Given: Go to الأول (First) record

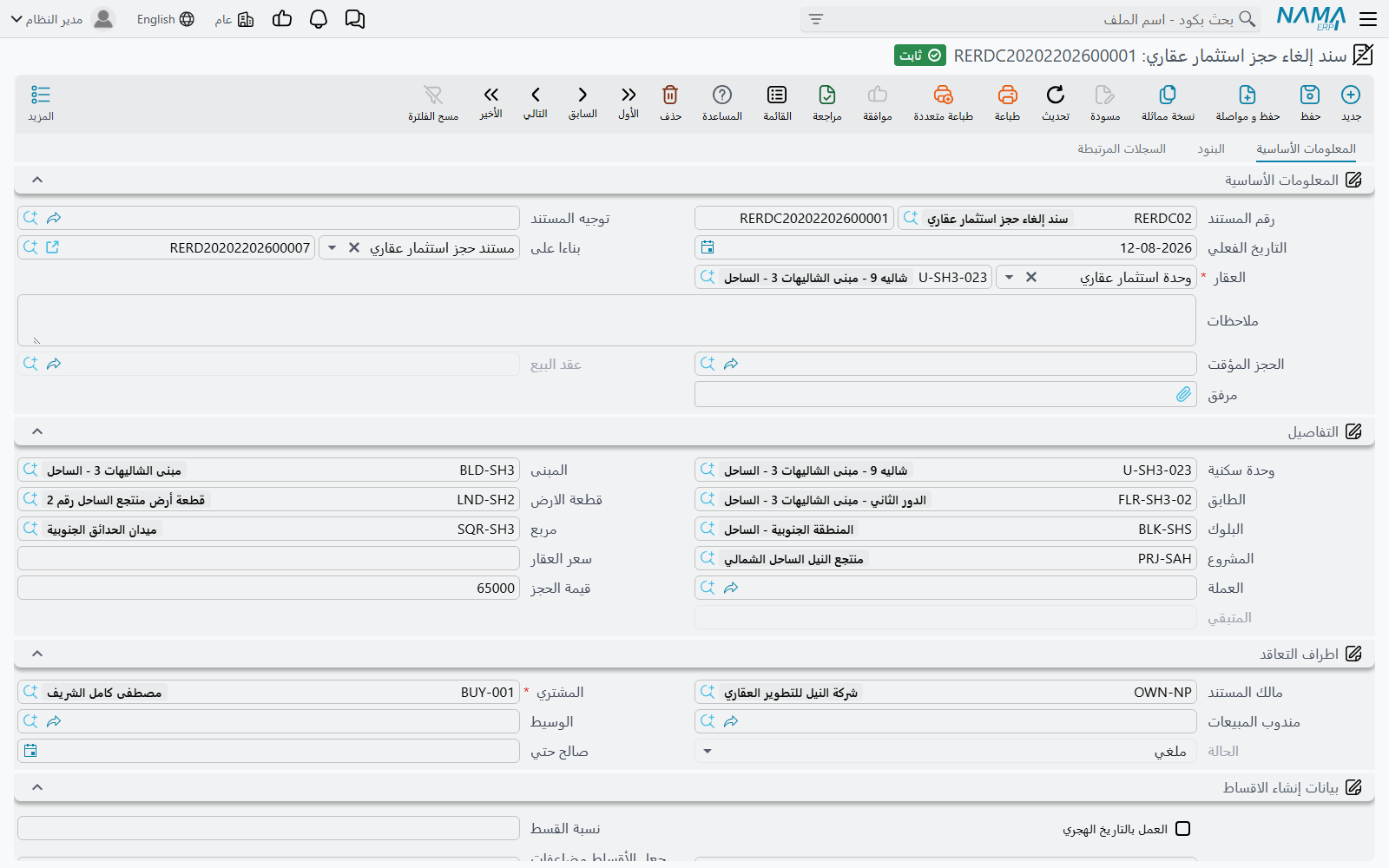Looking at the screenshot, I should point(629,95).
